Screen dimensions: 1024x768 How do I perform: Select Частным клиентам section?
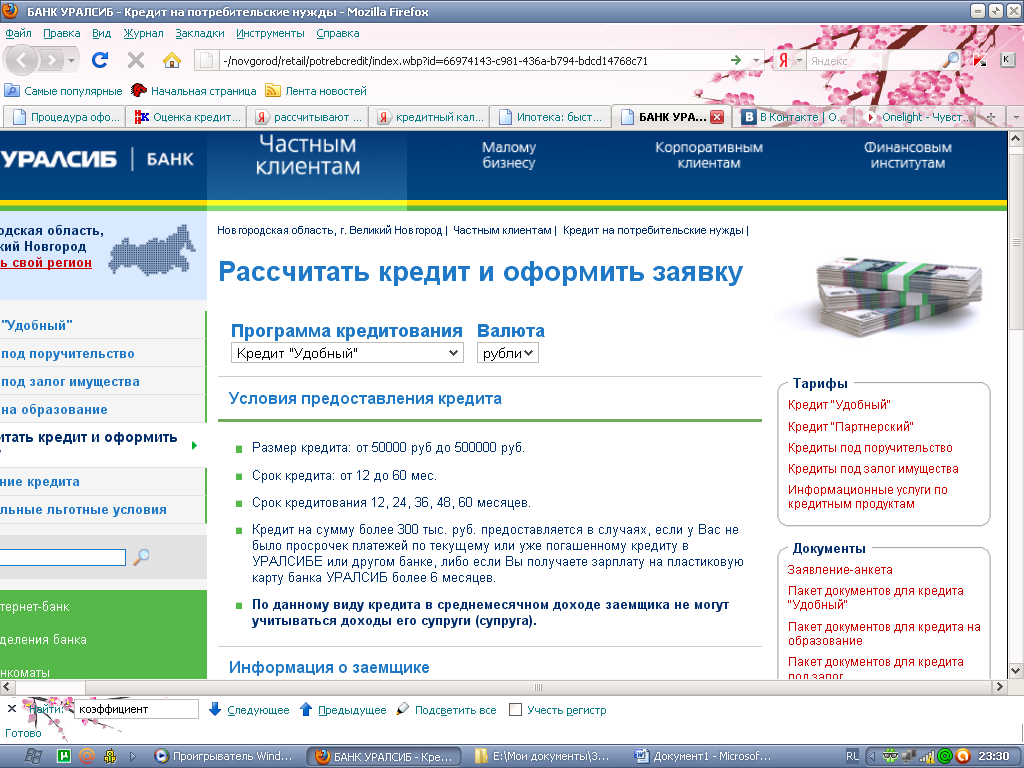(x=308, y=155)
